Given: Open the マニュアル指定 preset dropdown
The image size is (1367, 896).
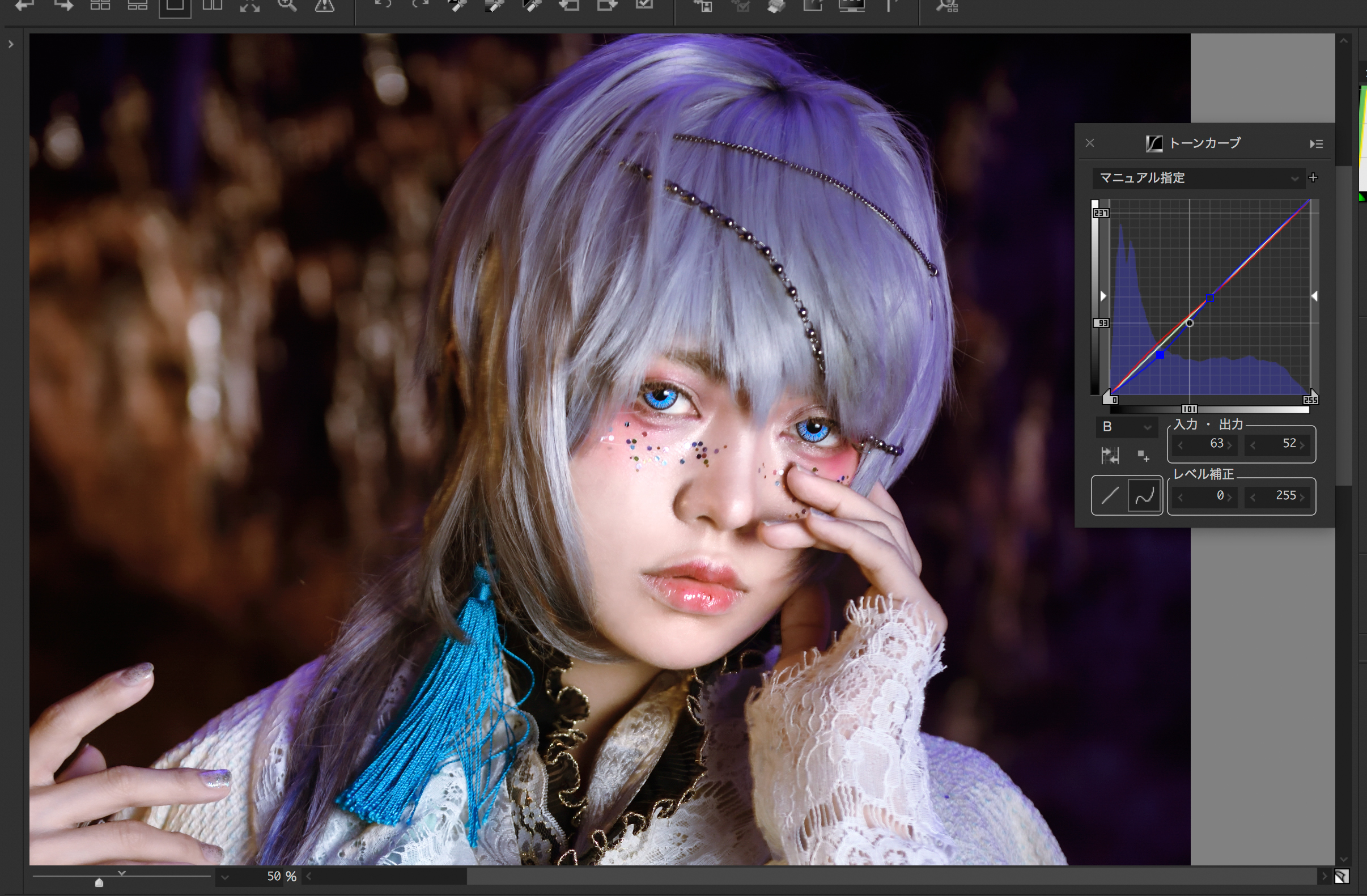Looking at the screenshot, I should click(x=1198, y=178).
